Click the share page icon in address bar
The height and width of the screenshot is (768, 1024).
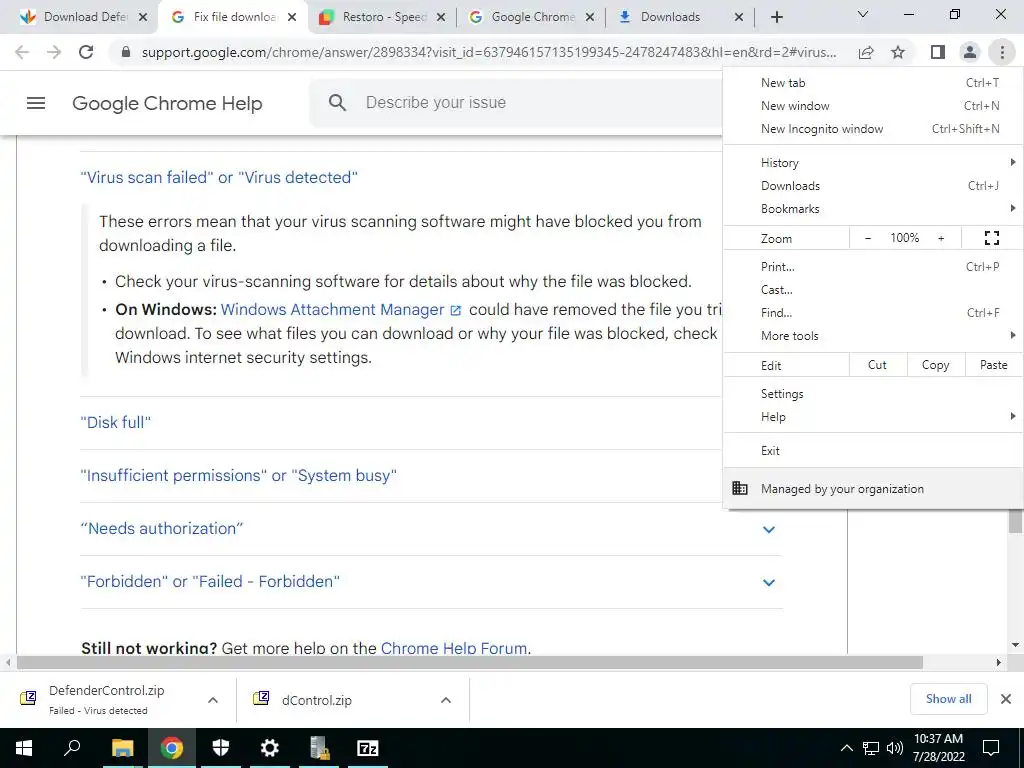click(x=866, y=52)
